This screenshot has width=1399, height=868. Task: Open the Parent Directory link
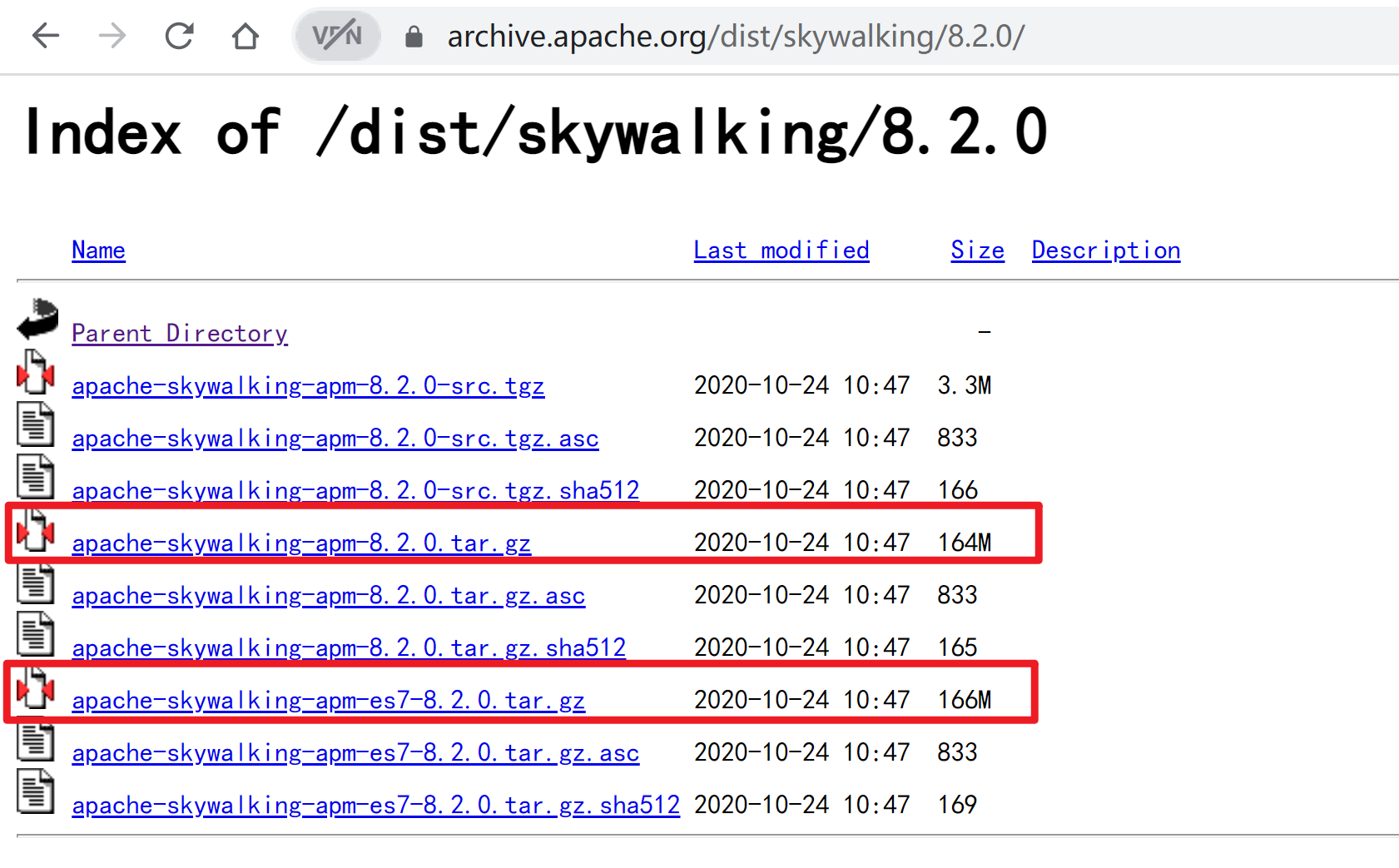180,334
